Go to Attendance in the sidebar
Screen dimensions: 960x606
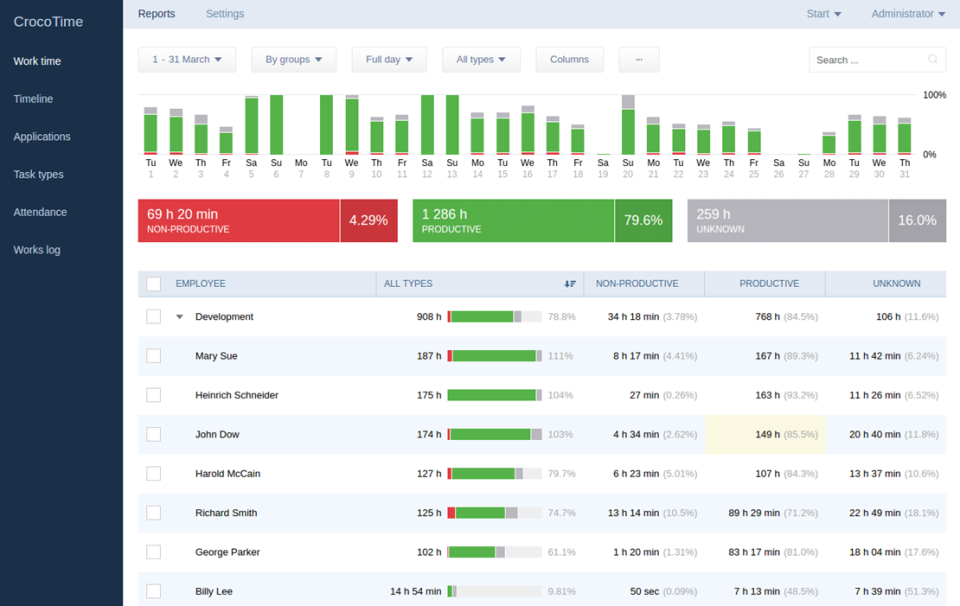click(40, 212)
